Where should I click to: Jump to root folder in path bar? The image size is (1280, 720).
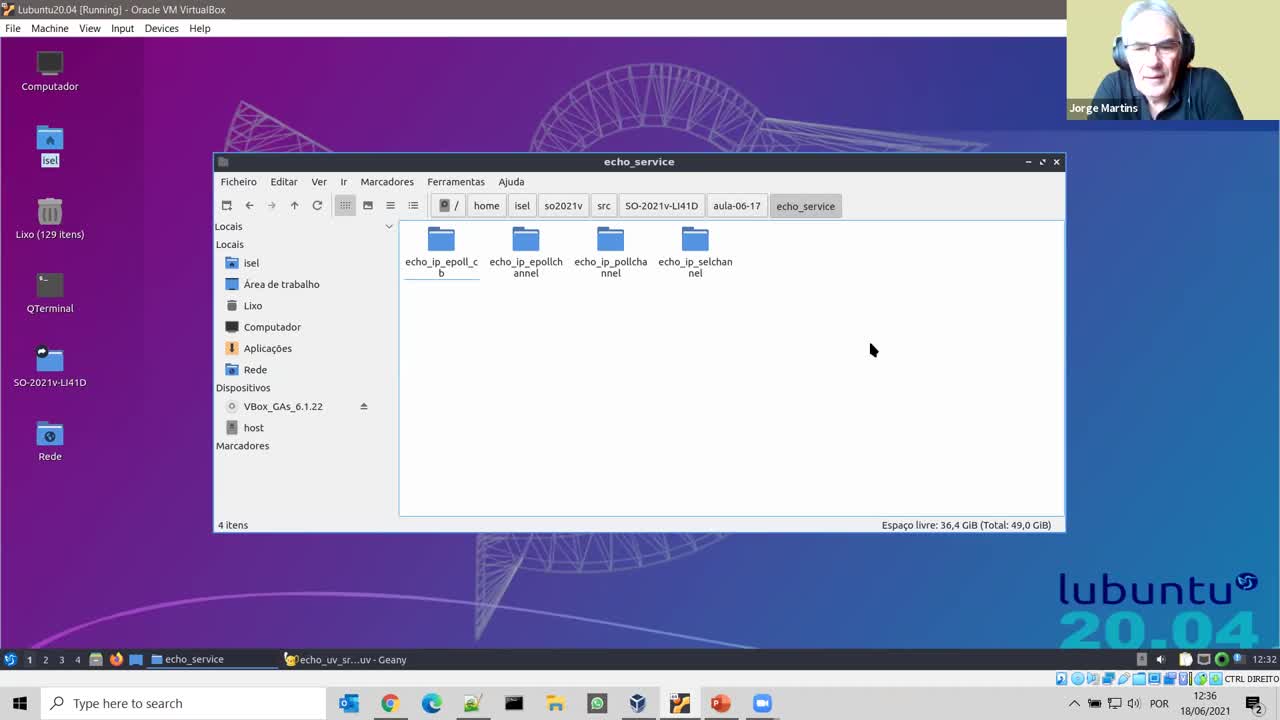click(x=449, y=206)
